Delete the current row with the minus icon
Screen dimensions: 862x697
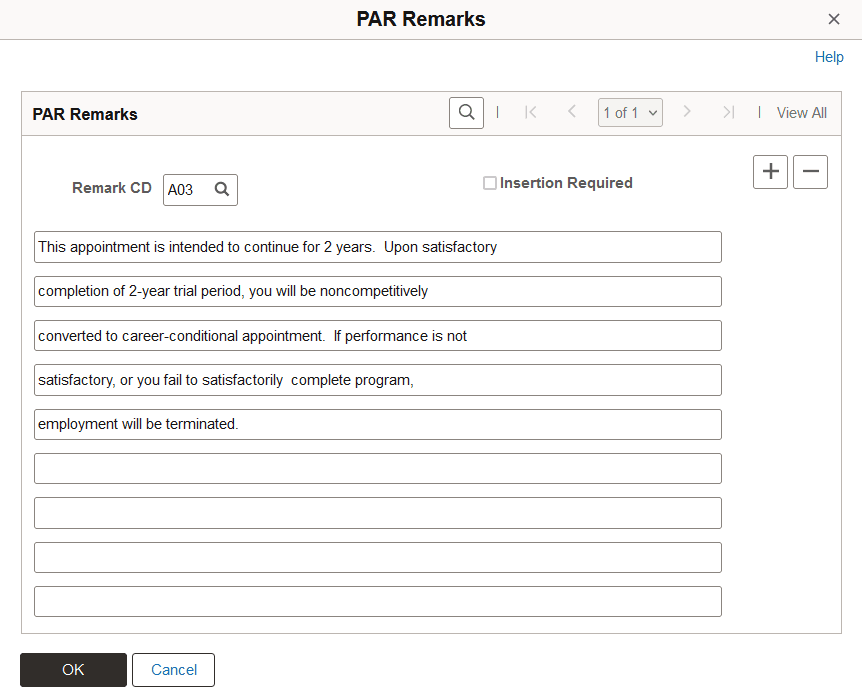point(810,171)
